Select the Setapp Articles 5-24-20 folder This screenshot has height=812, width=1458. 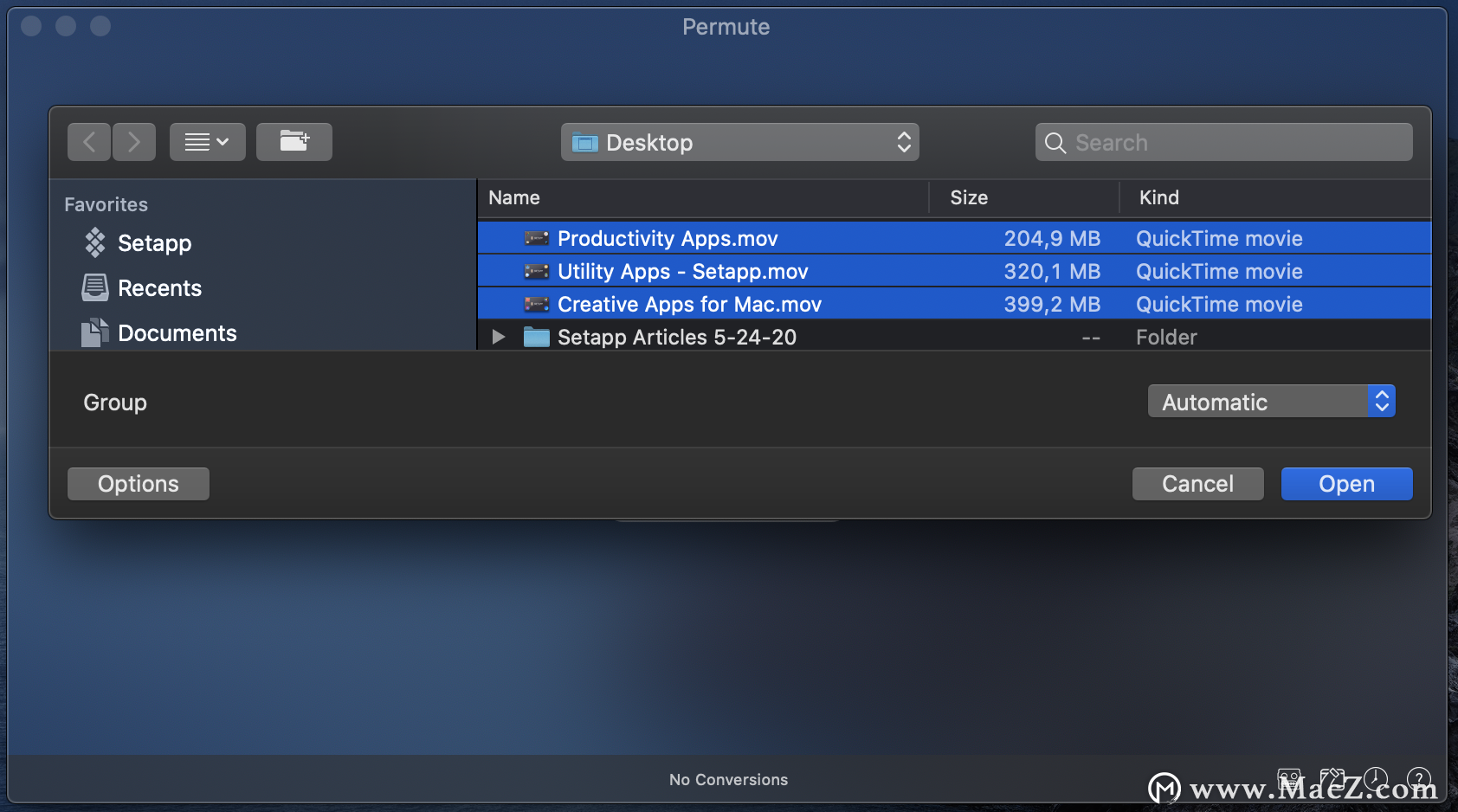click(954, 337)
